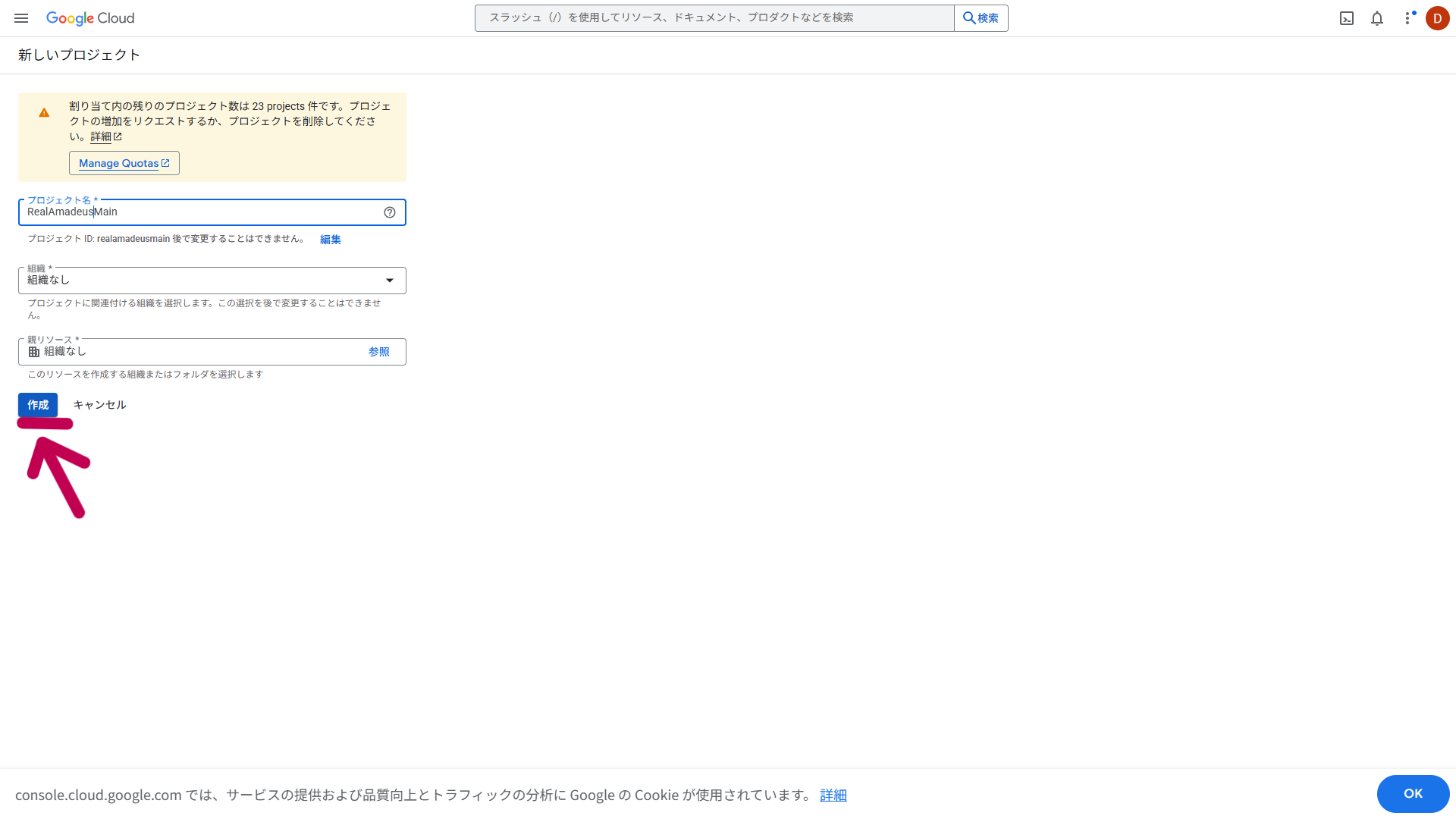Click キャンセル to cancel project creation

[x=99, y=405]
